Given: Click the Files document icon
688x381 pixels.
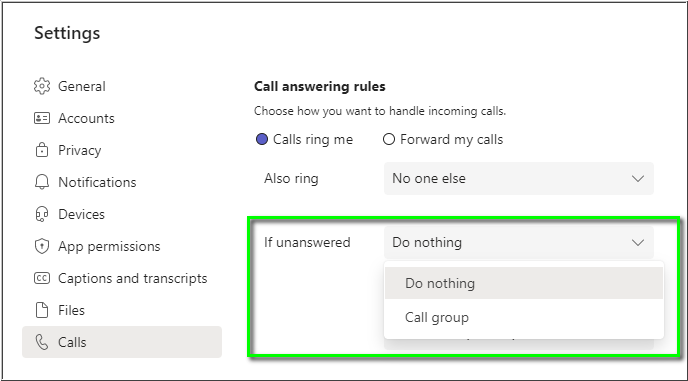Looking at the screenshot, I should pos(42,310).
